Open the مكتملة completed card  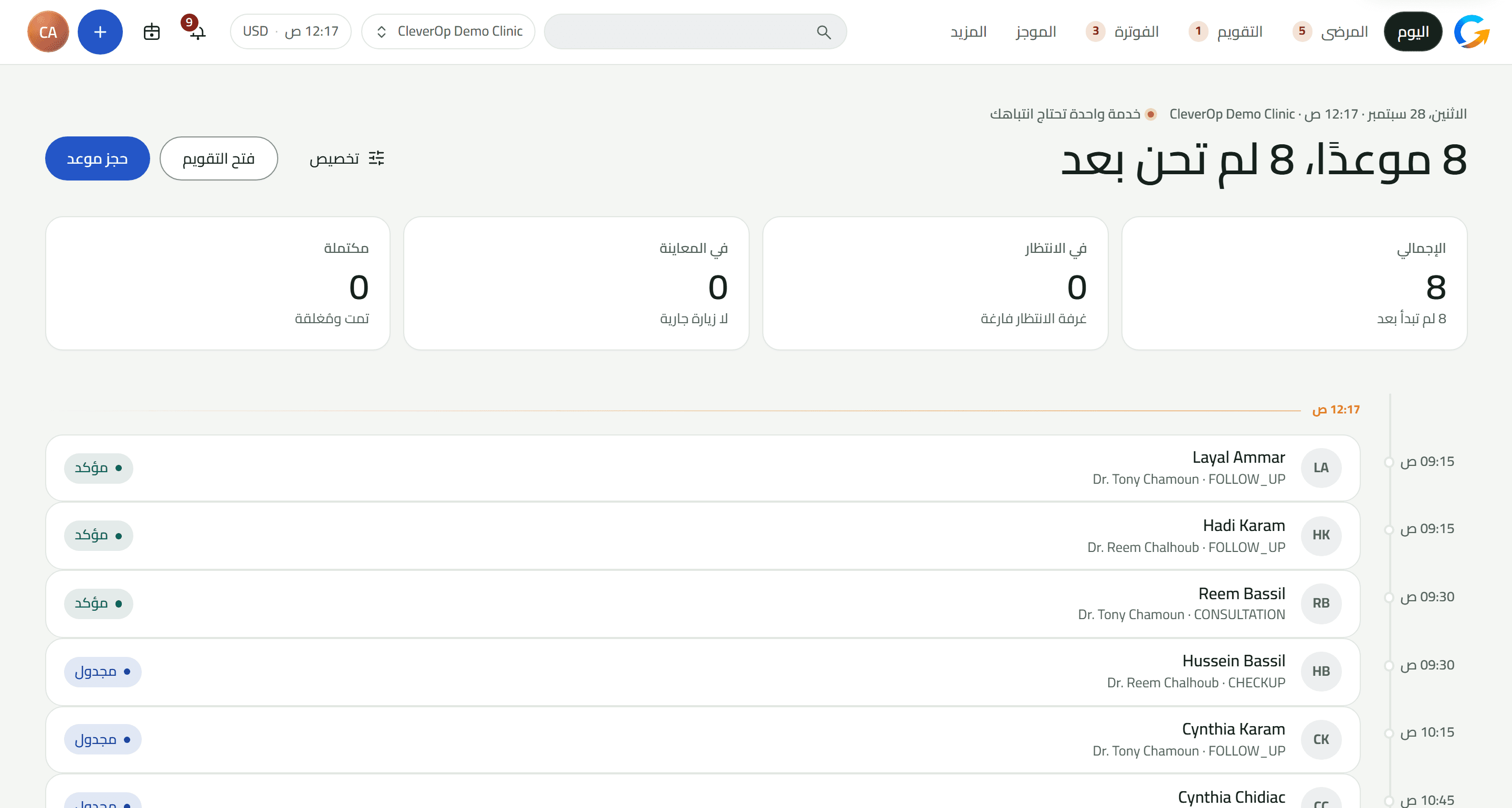click(x=218, y=283)
